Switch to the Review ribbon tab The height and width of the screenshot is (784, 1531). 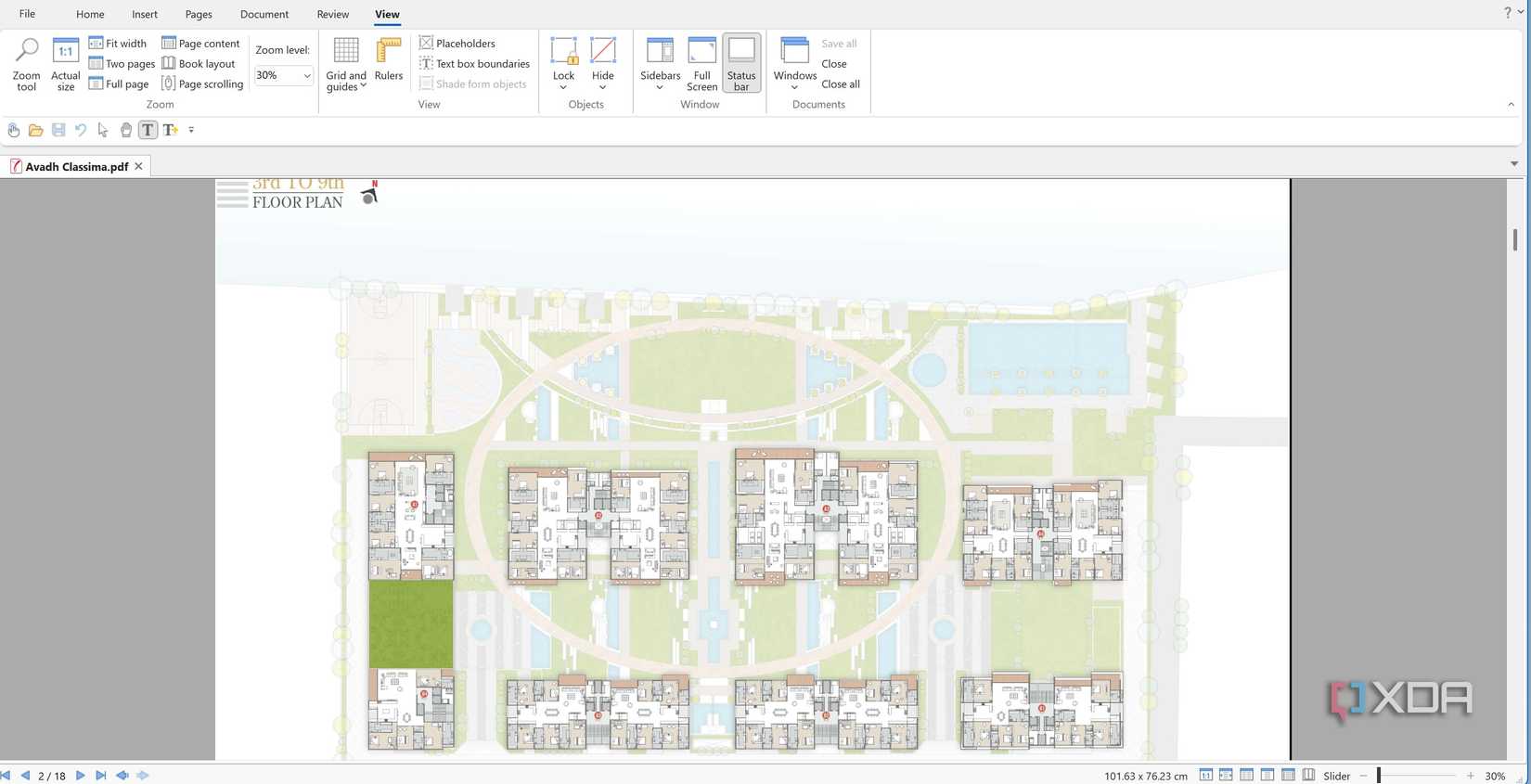point(333,14)
